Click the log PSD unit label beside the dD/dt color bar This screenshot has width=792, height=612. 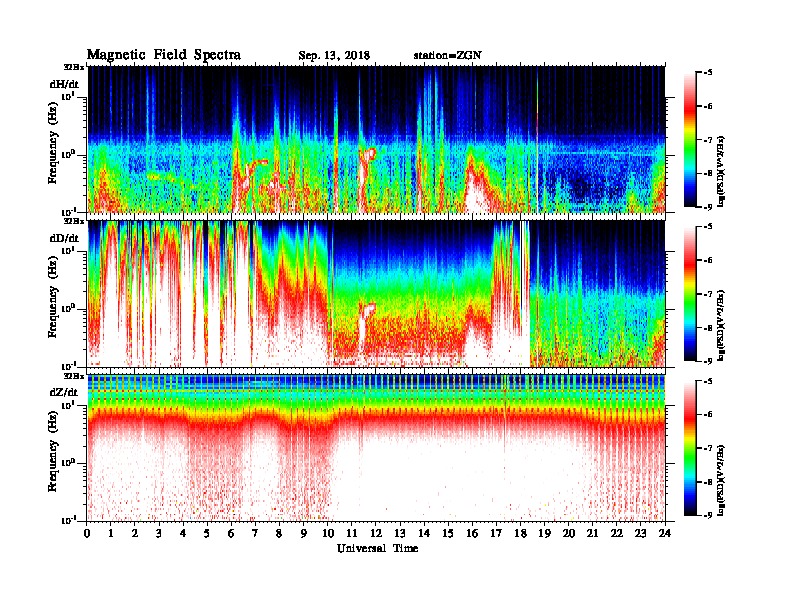[721, 325]
